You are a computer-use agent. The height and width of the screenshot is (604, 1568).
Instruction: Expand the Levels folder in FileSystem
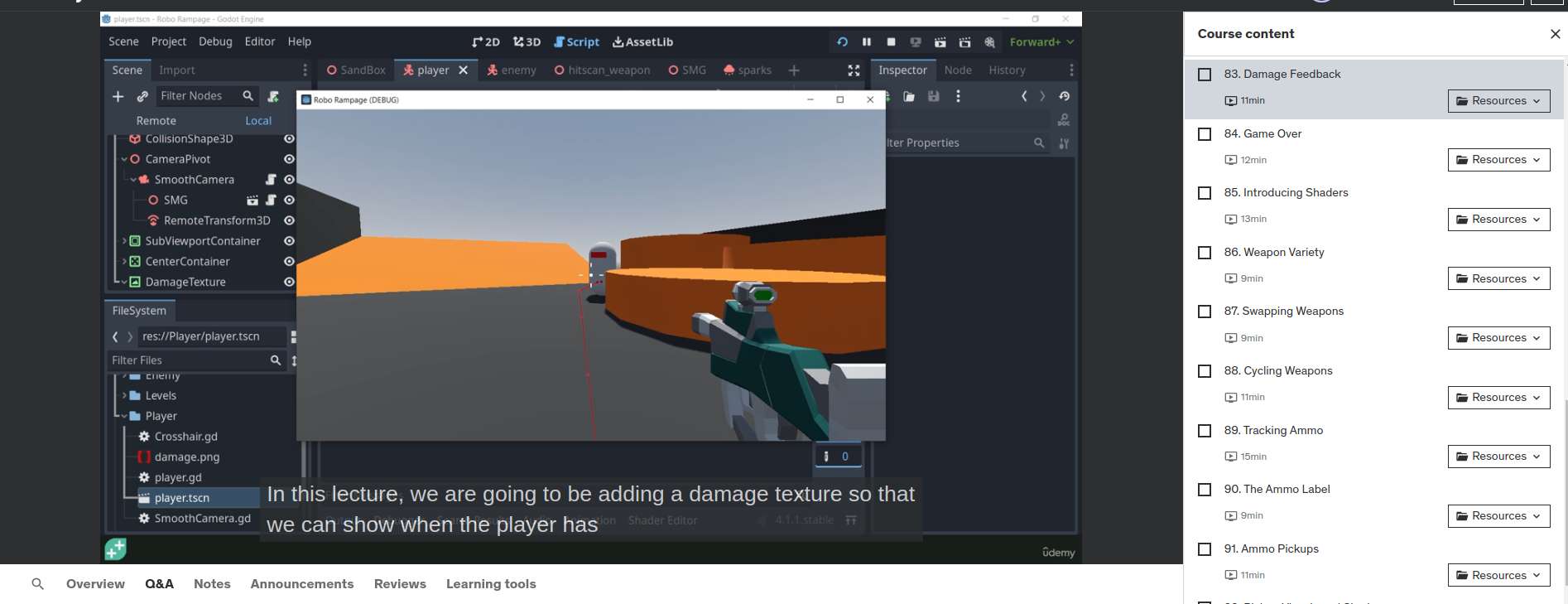coord(124,396)
